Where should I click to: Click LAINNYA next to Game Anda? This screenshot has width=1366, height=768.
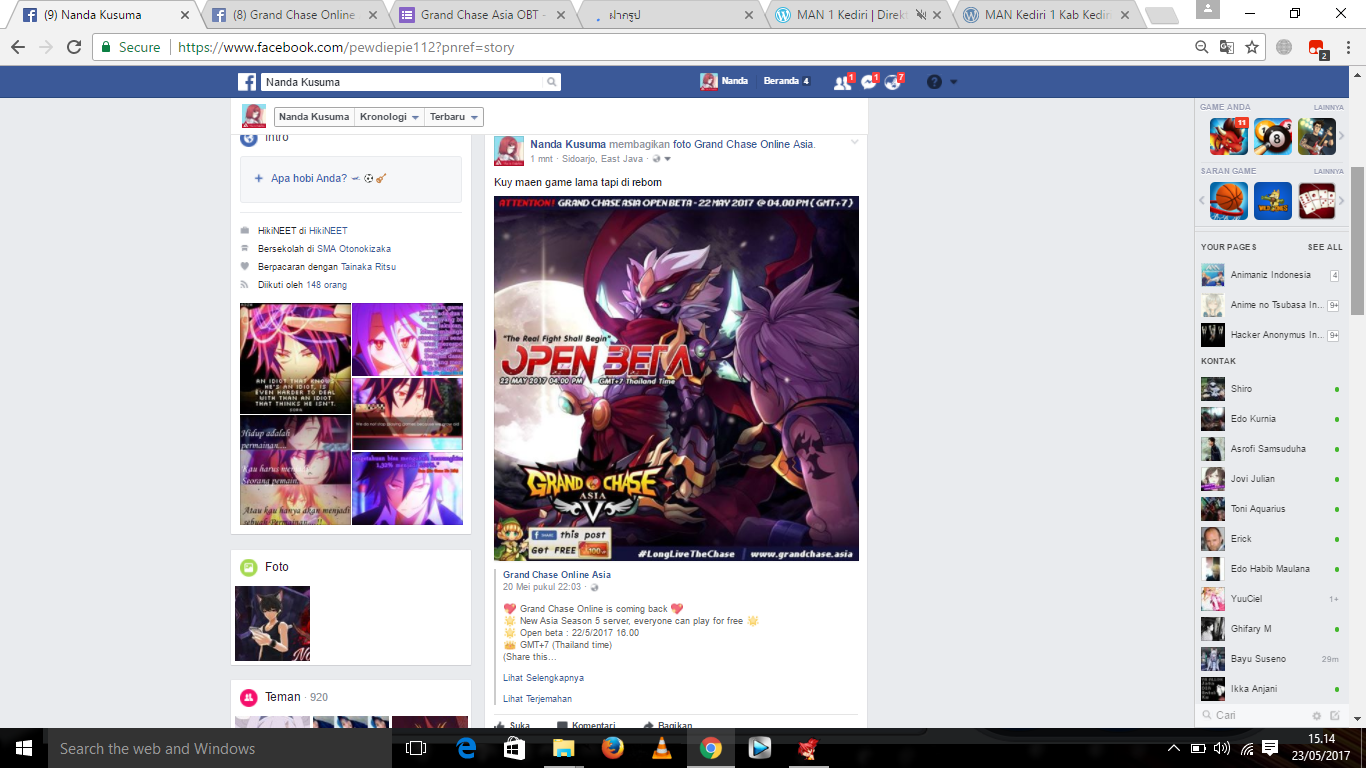[1328, 107]
